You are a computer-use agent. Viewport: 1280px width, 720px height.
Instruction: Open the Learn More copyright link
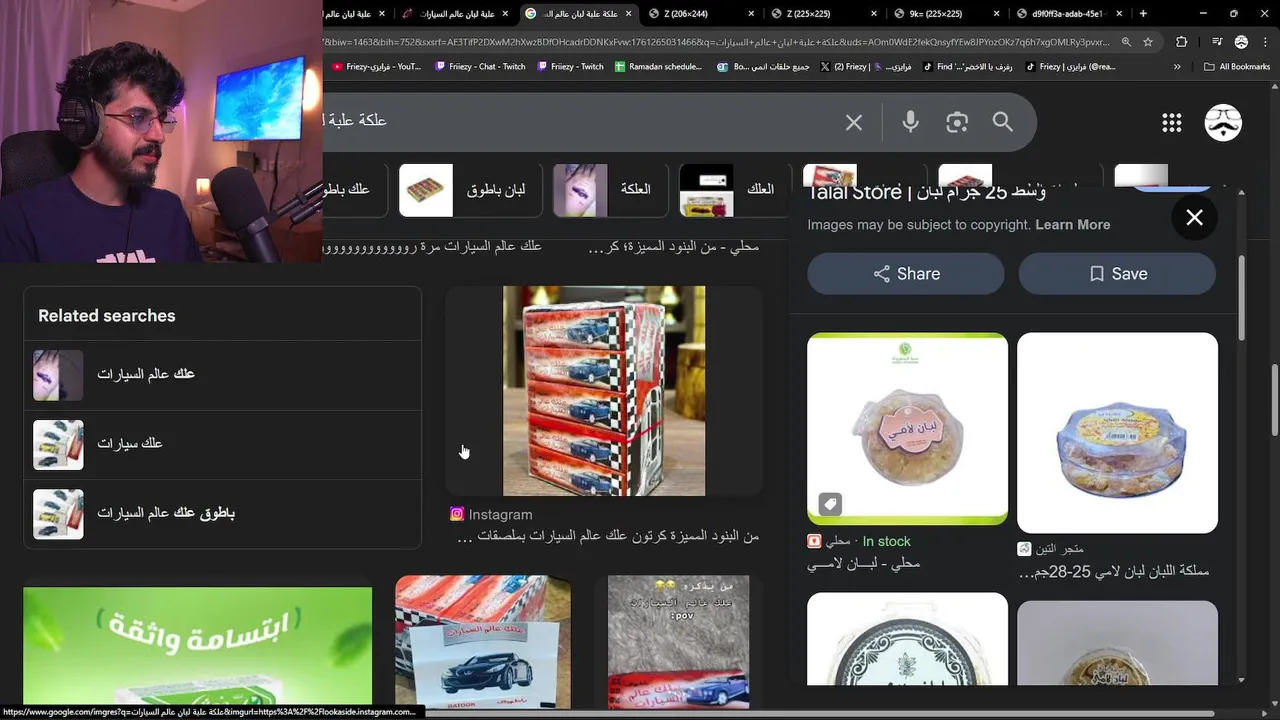point(1073,225)
